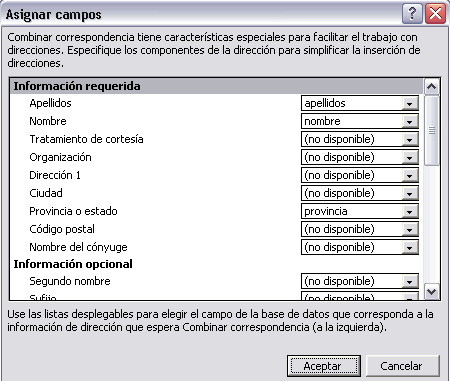Click the Aceptar button

pyautogui.click(x=323, y=366)
